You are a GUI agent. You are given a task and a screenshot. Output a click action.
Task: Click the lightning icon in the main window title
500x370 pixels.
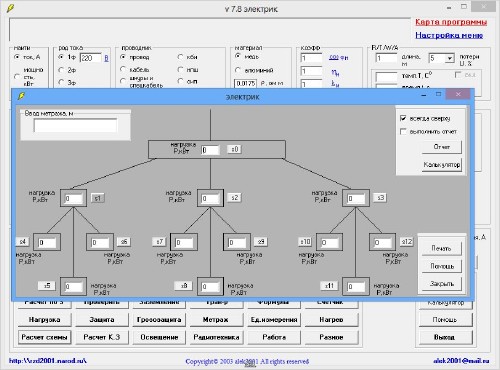10,8
